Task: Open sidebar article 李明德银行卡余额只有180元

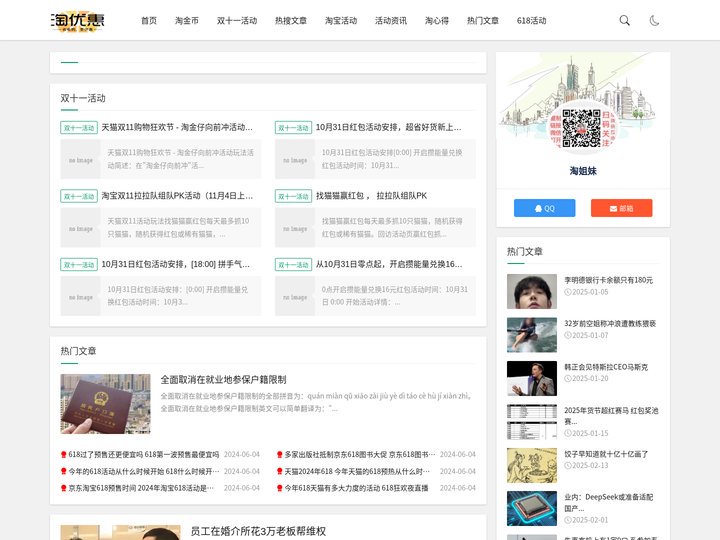Action: [608, 280]
